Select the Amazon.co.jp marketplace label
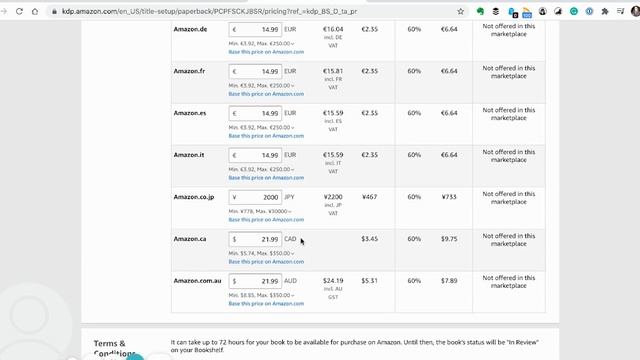The image size is (640, 360). coord(194,197)
